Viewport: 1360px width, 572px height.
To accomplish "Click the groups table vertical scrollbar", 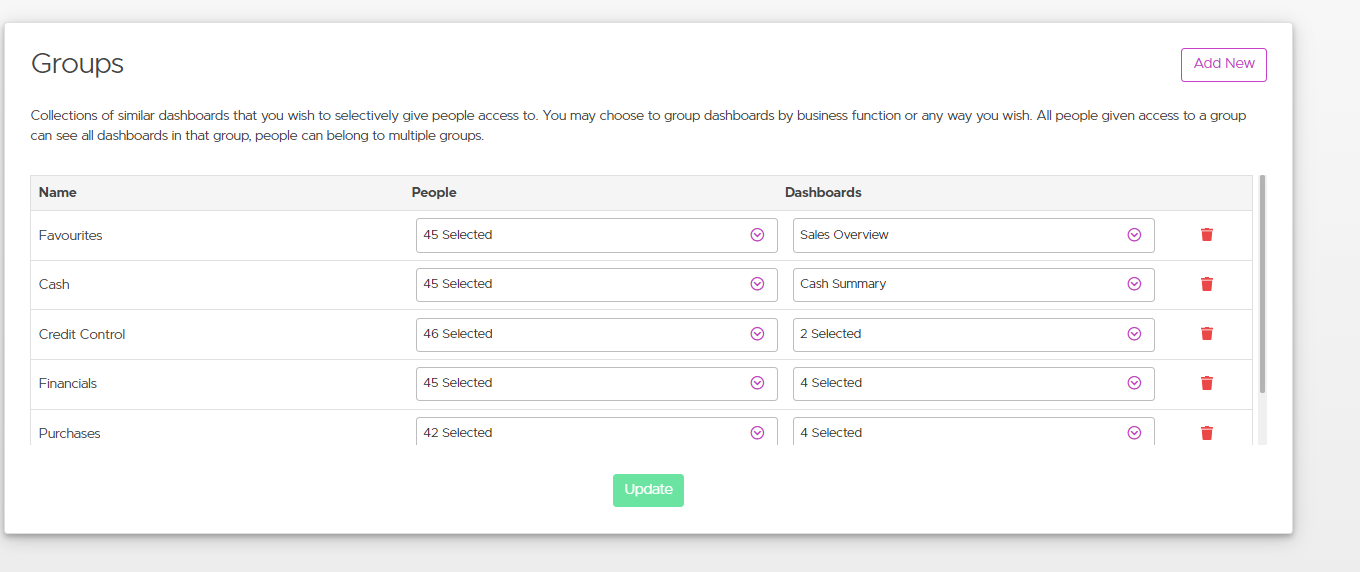I will (x=1262, y=285).
